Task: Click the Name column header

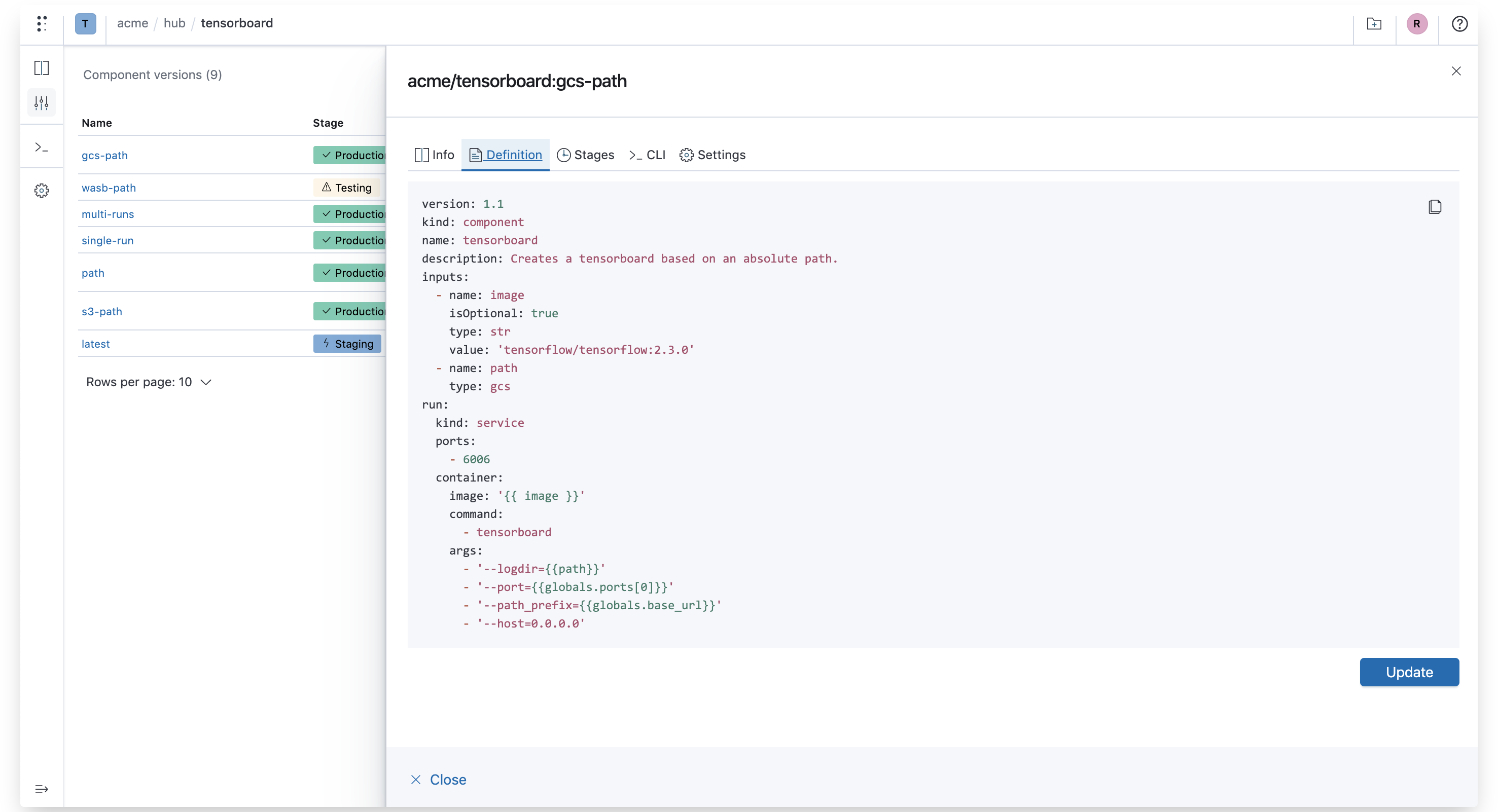Action: point(96,123)
